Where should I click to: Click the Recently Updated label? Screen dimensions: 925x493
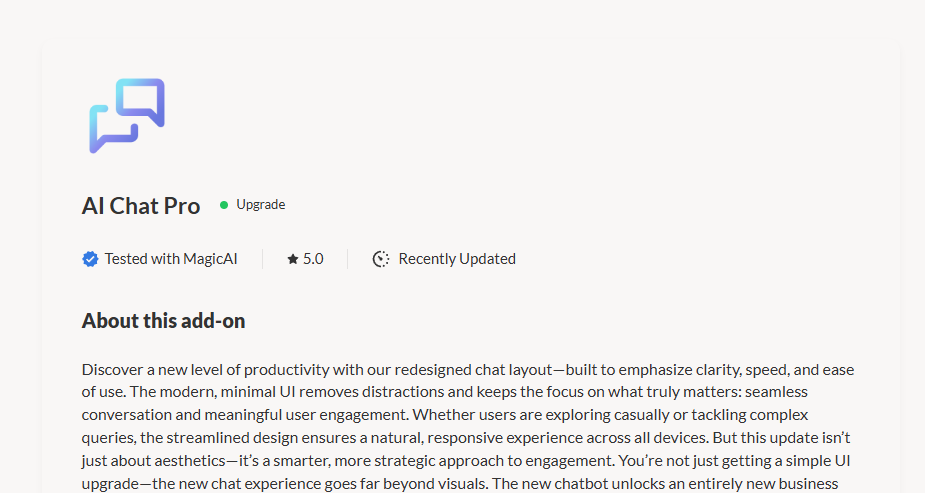coord(457,259)
